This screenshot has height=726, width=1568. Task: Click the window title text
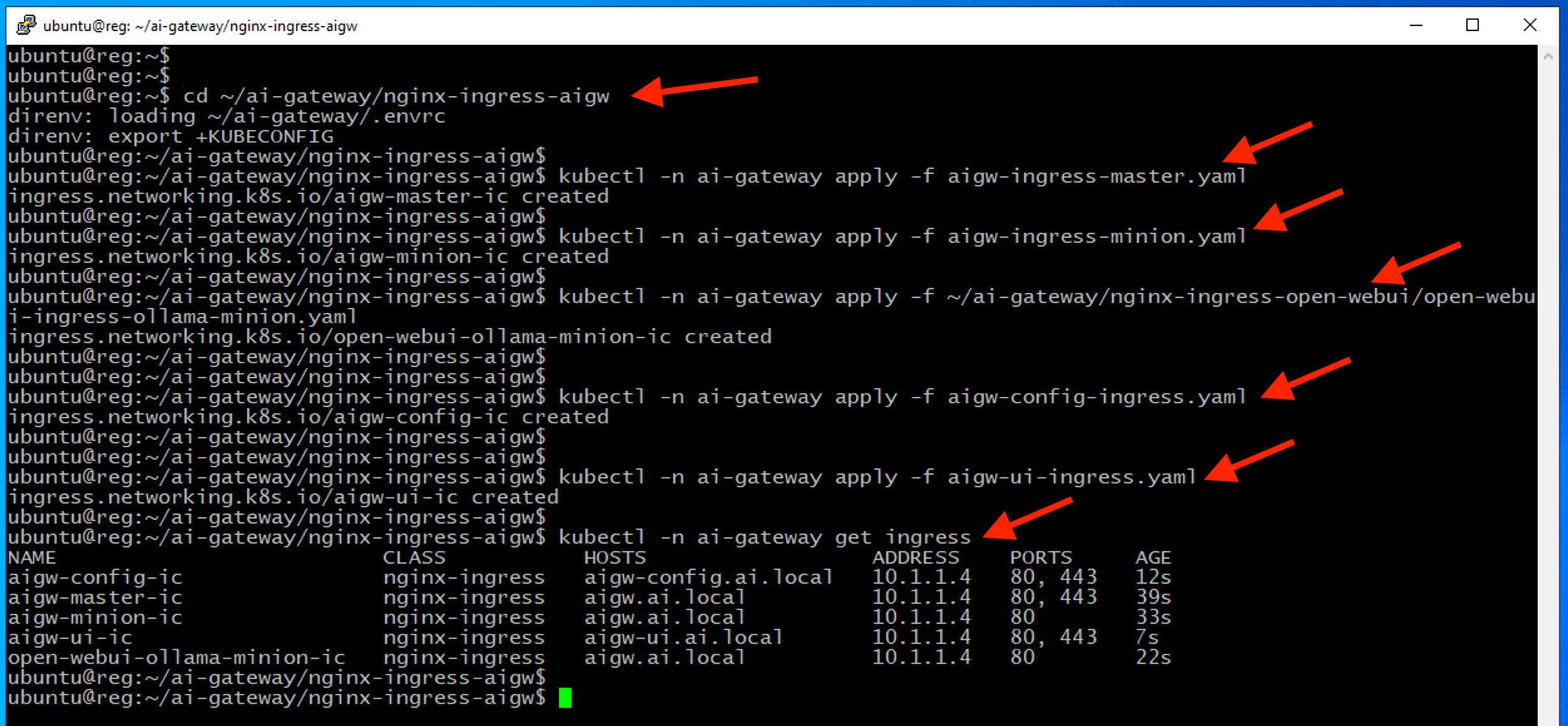pos(200,26)
